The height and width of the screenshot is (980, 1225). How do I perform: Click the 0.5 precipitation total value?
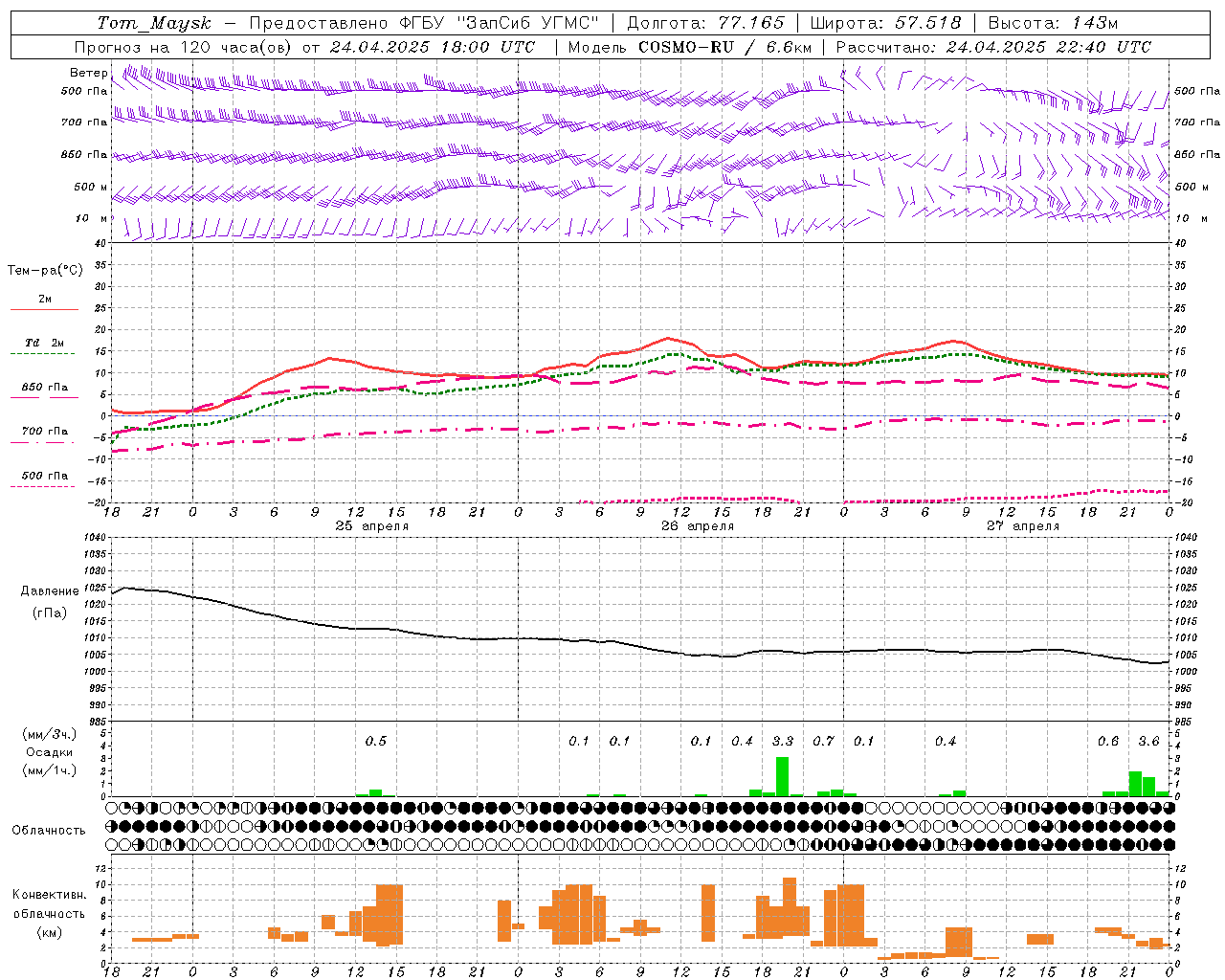pos(376,741)
